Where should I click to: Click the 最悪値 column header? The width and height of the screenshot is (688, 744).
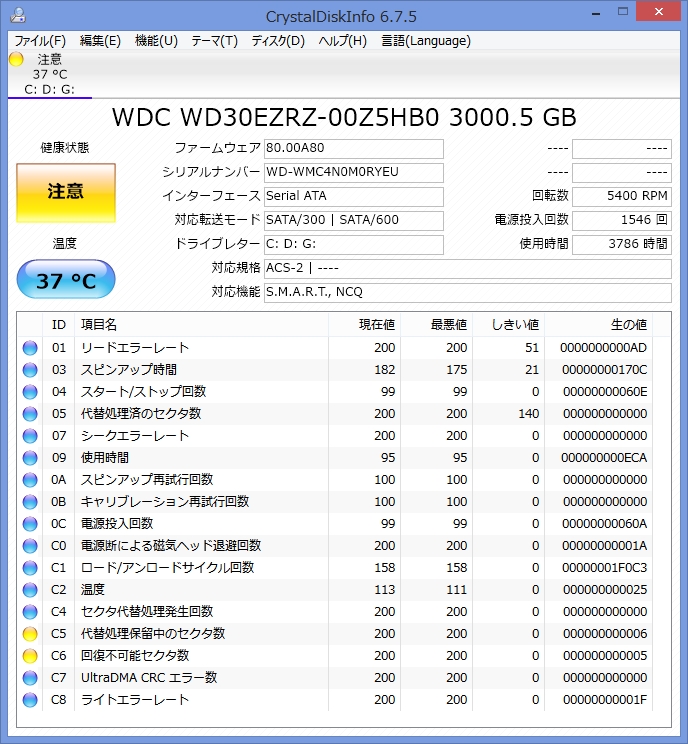point(437,325)
